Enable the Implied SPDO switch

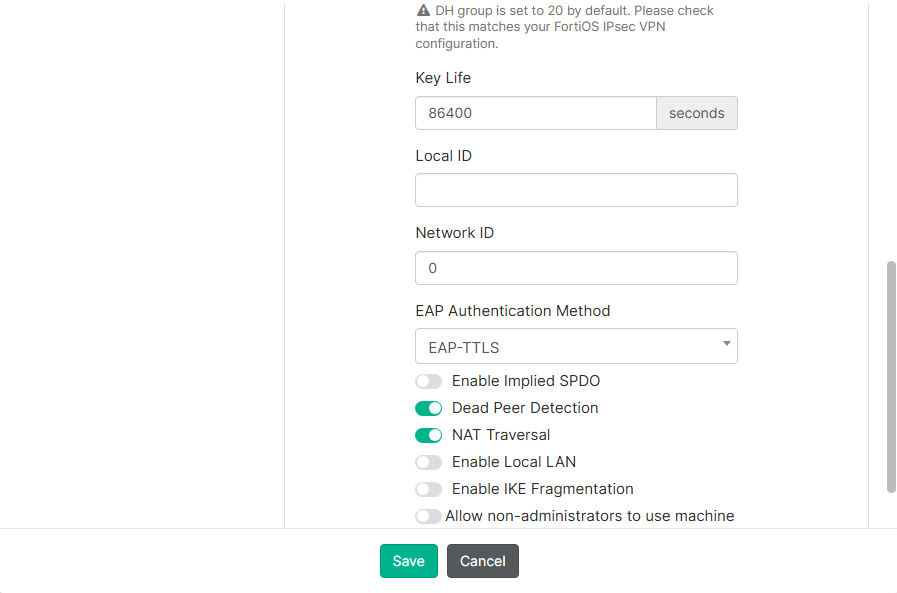pos(428,381)
